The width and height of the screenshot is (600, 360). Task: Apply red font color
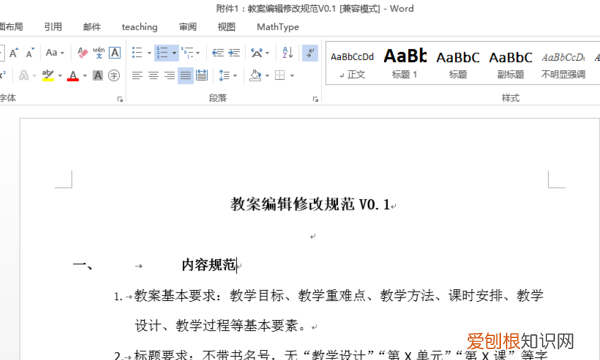click(73, 75)
